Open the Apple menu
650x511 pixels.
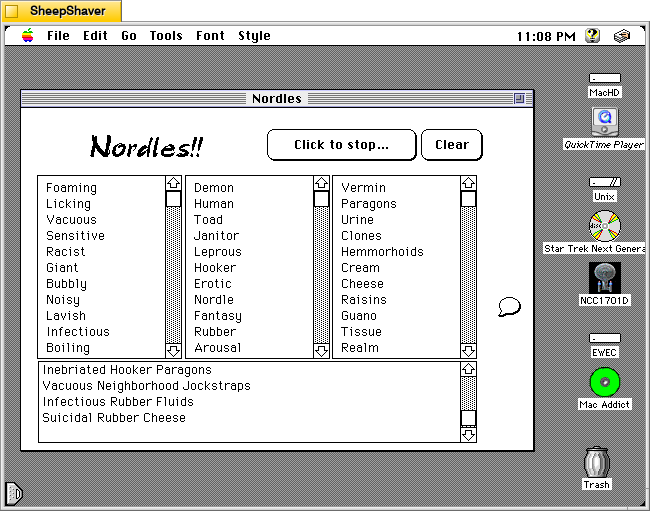click(x=28, y=36)
